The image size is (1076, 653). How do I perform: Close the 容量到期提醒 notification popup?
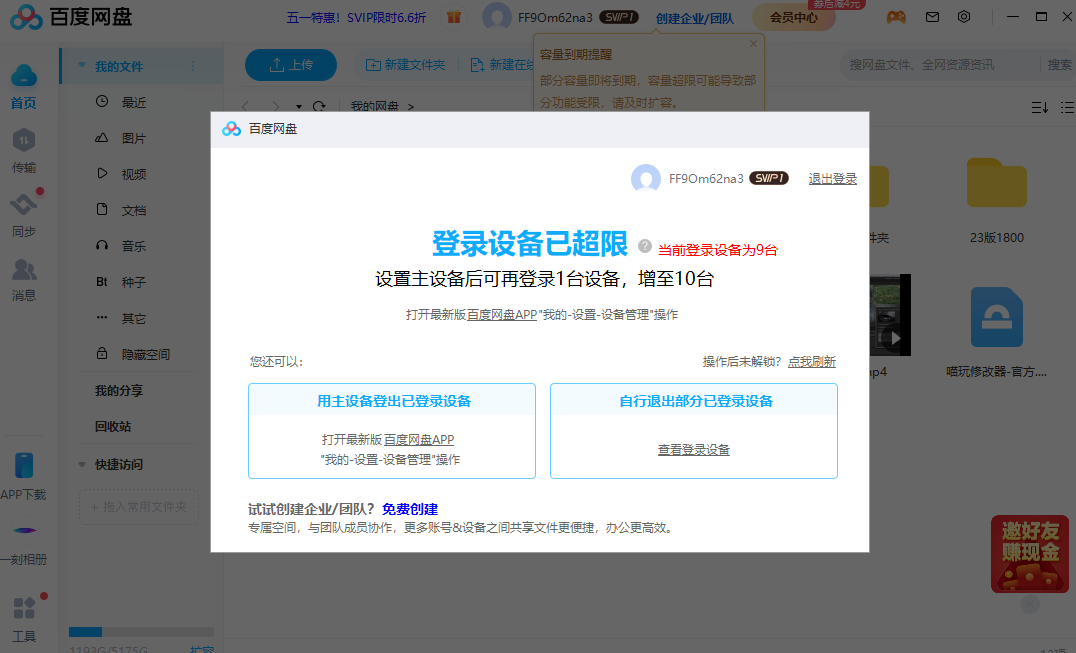tap(753, 43)
